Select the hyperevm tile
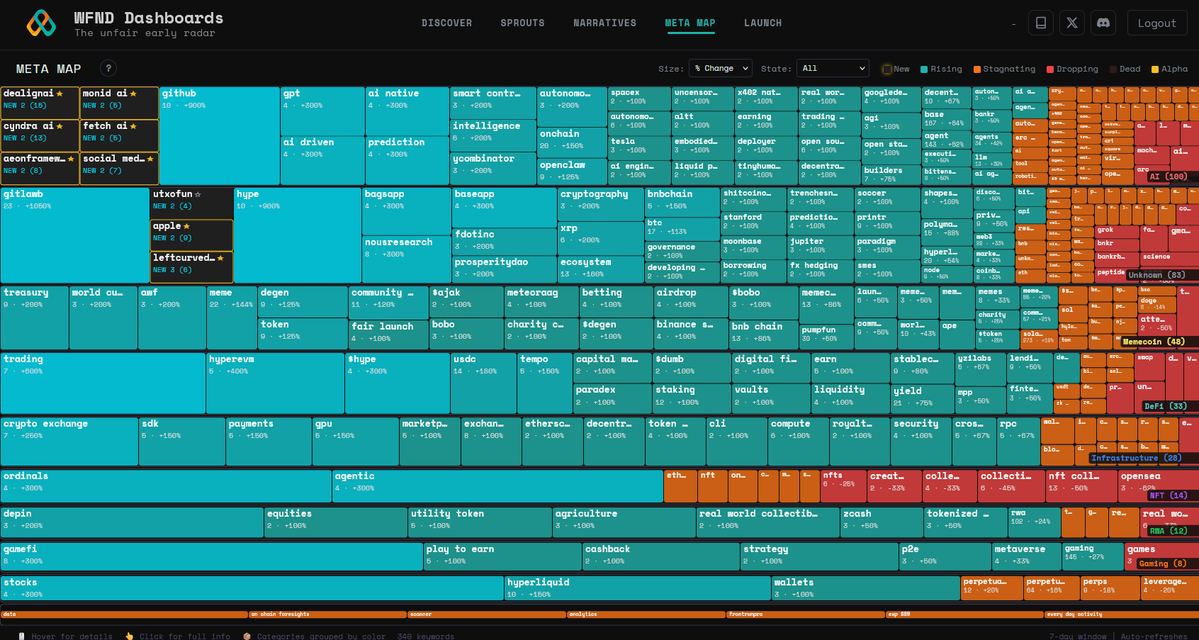Viewport: 1199px width, 640px height. coord(275,383)
